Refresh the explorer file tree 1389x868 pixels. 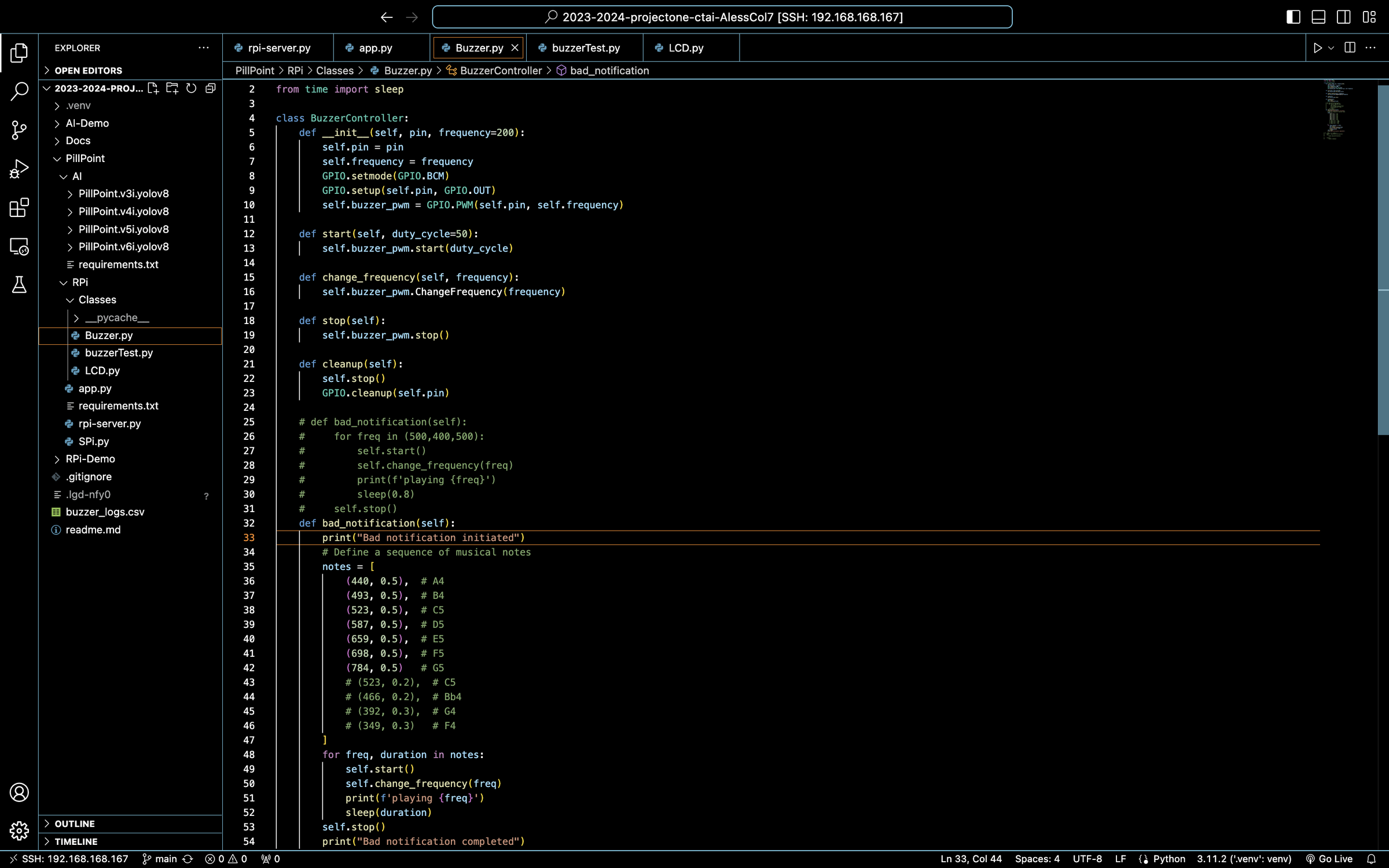tap(191, 88)
